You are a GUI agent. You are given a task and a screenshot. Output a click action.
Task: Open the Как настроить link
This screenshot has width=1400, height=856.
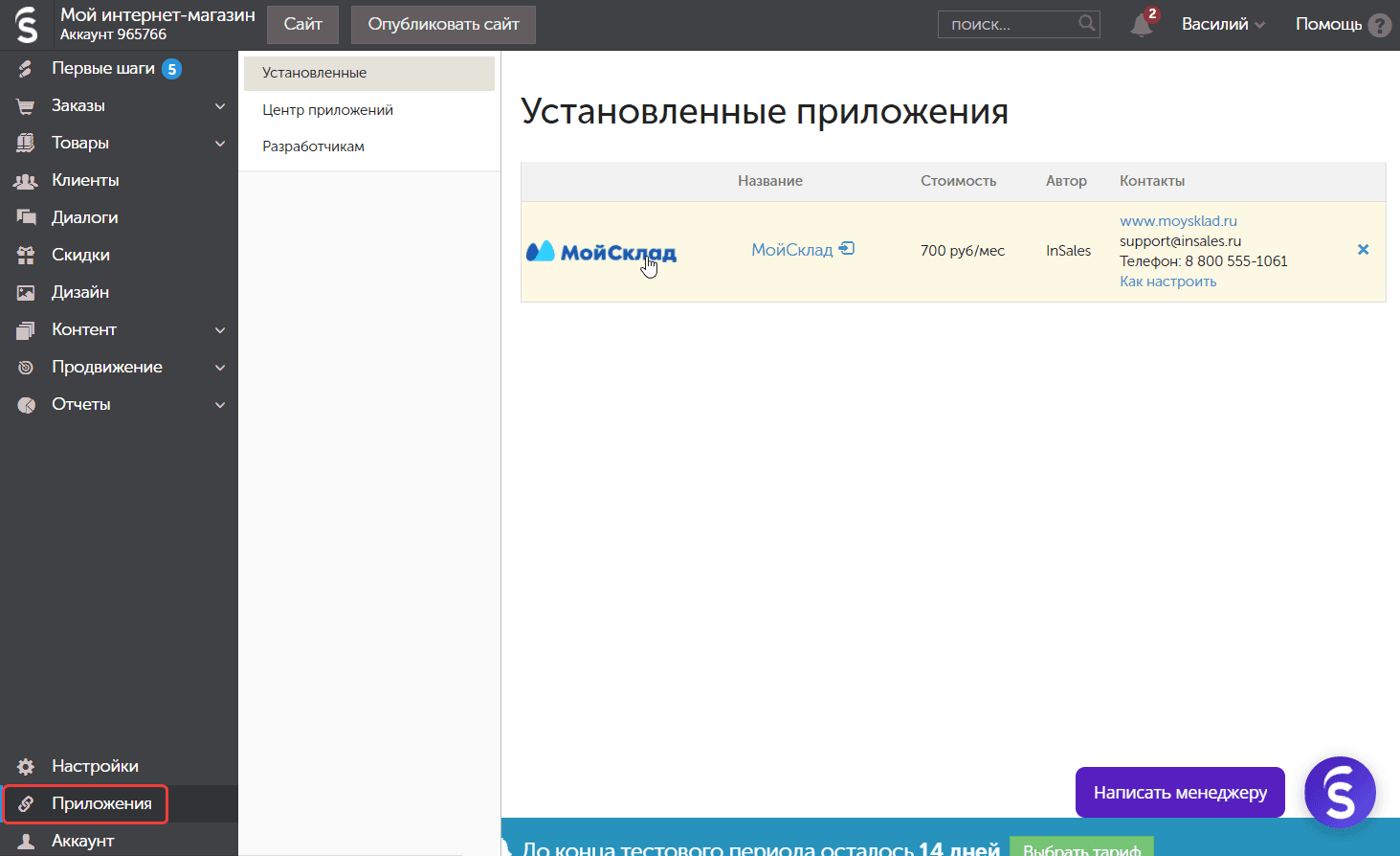(x=1167, y=282)
